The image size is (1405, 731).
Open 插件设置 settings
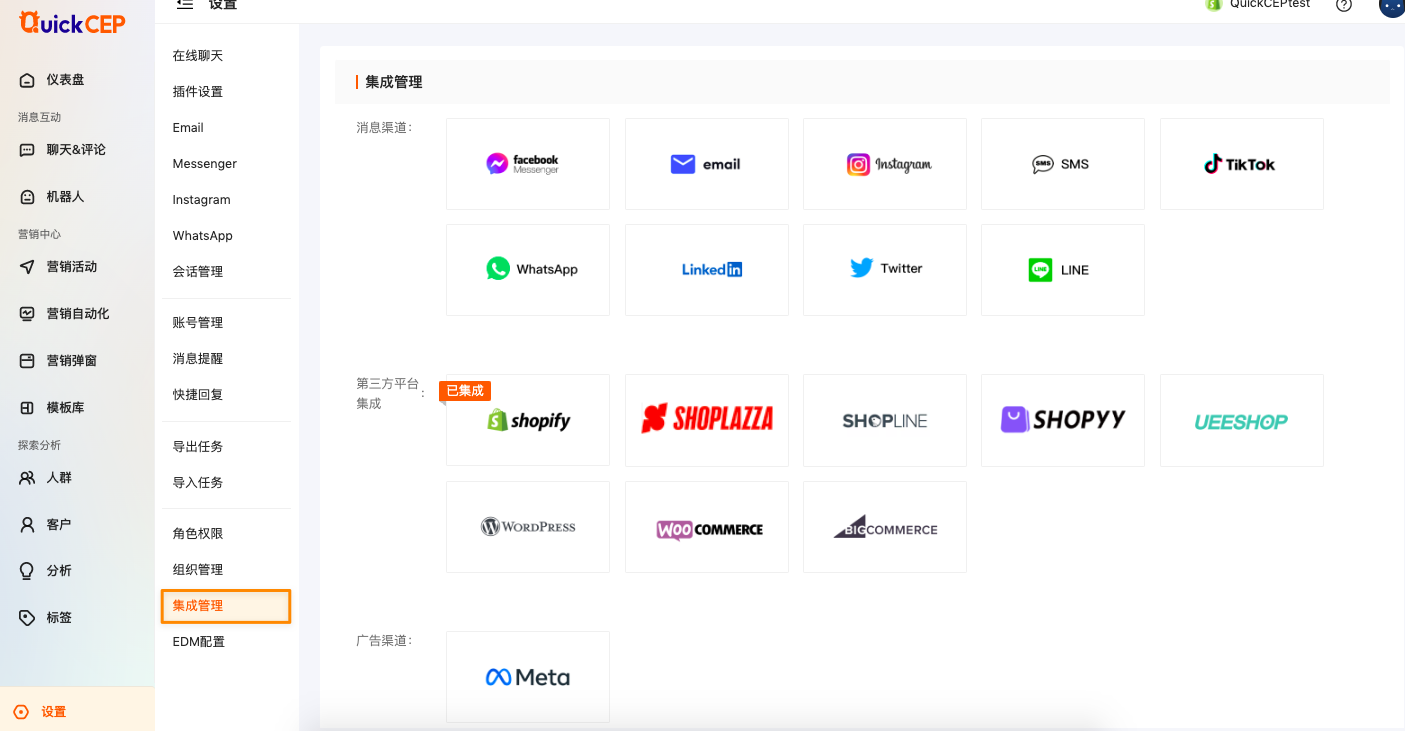(x=198, y=92)
